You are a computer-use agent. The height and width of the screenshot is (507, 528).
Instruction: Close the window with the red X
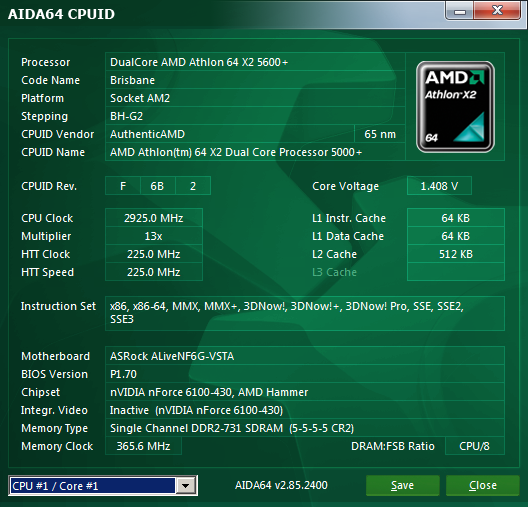click(497, 11)
